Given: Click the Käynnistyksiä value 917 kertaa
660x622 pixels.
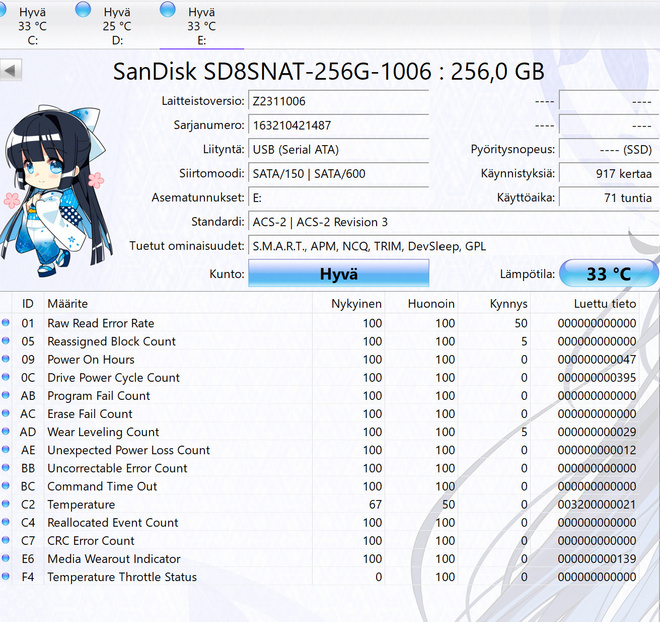Looking at the screenshot, I should coord(609,173).
